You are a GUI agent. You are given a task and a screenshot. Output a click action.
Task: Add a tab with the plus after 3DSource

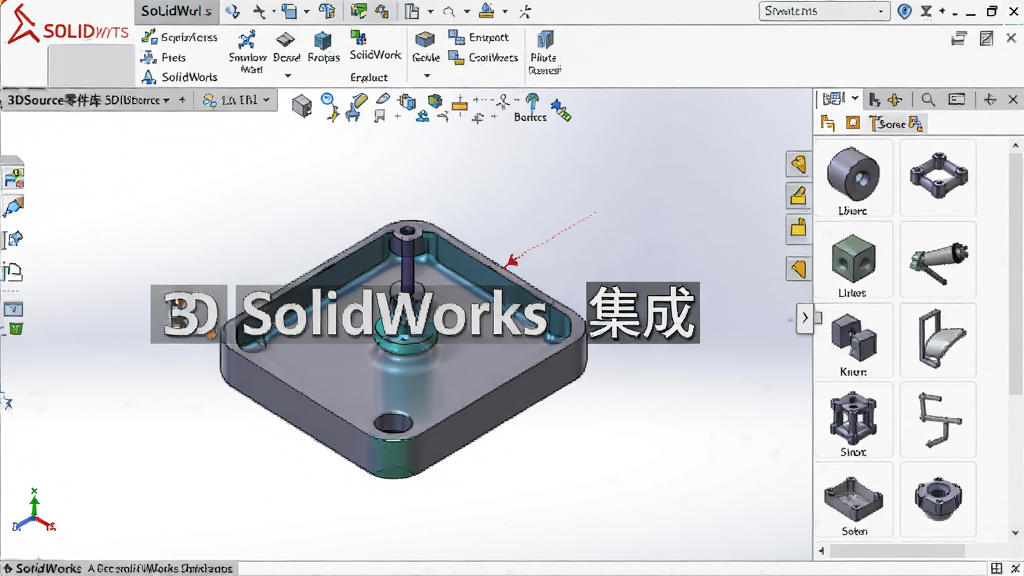coord(182,100)
